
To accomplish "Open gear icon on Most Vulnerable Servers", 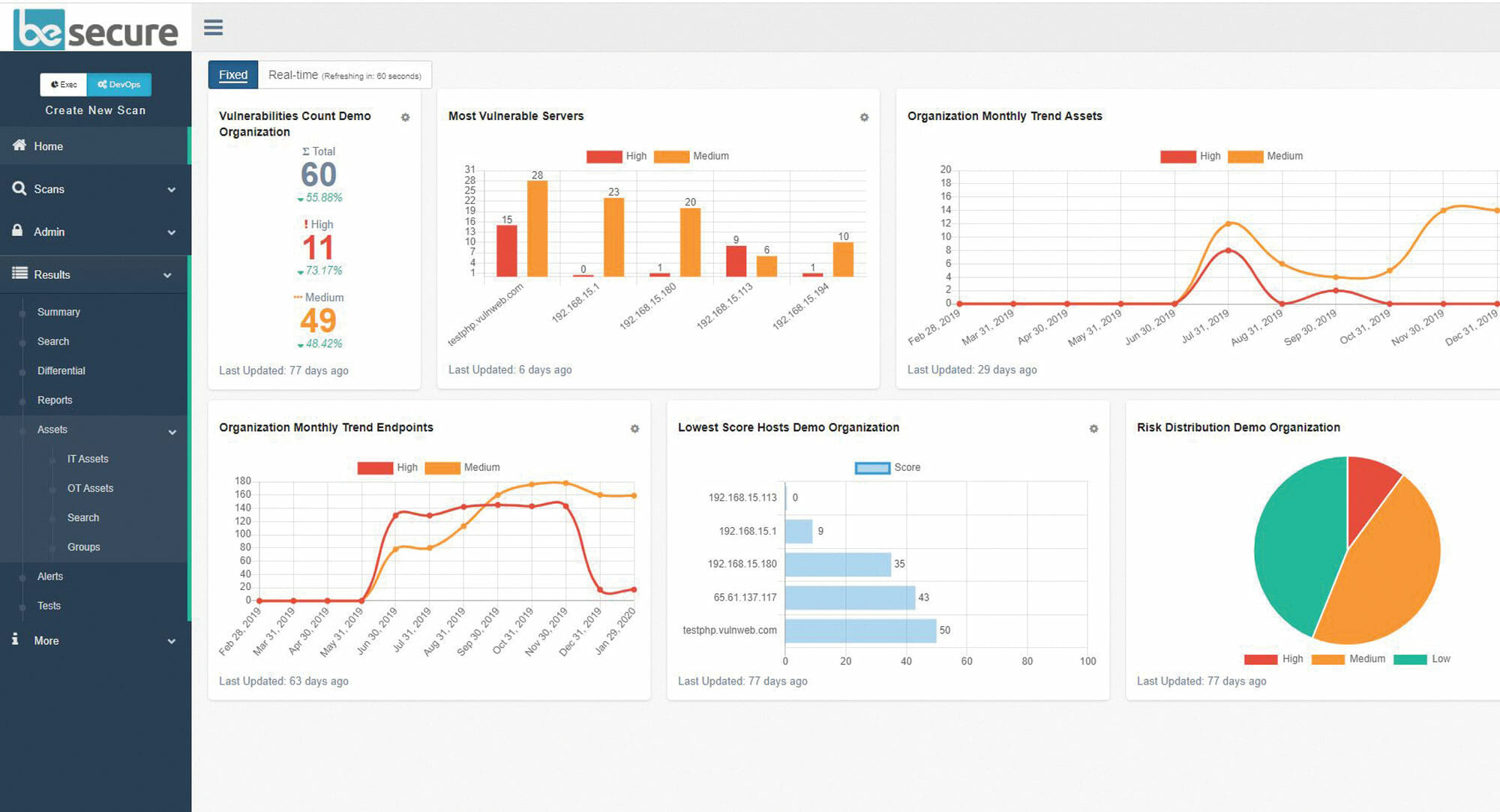I will pyautogui.click(x=864, y=118).
